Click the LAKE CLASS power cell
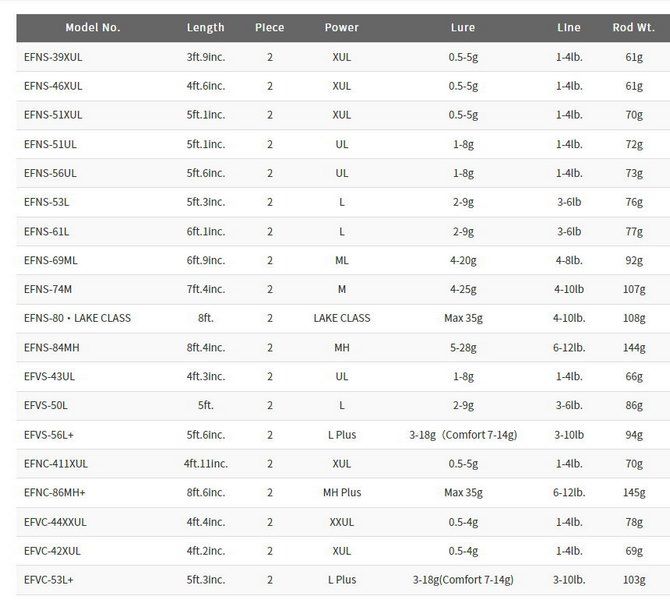Screen dimensions: 670x600 pos(342,318)
